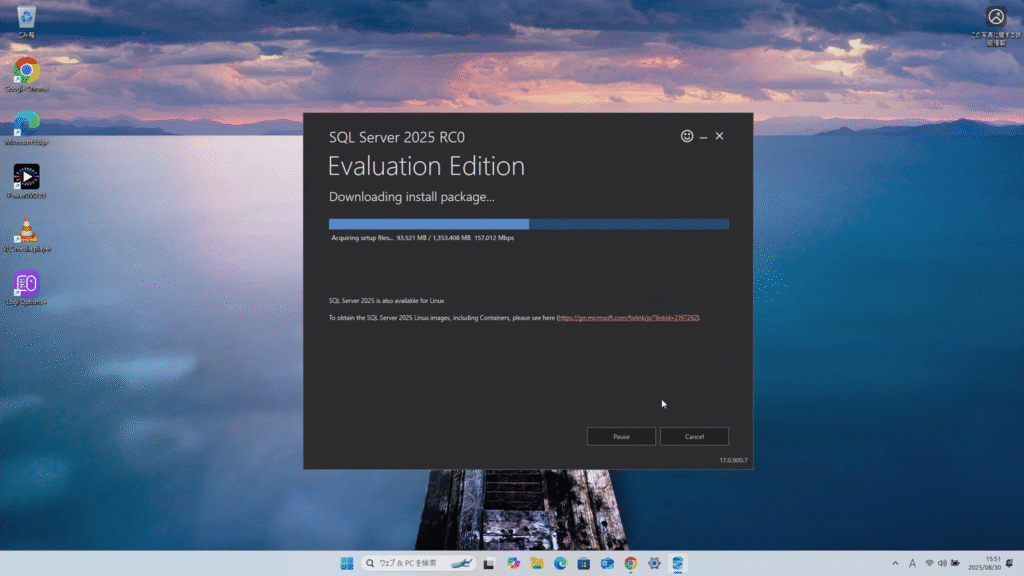This screenshot has width=1024, height=576.
Task: Open Task View from the taskbar
Action: pyautogui.click(x=488, y=563)
